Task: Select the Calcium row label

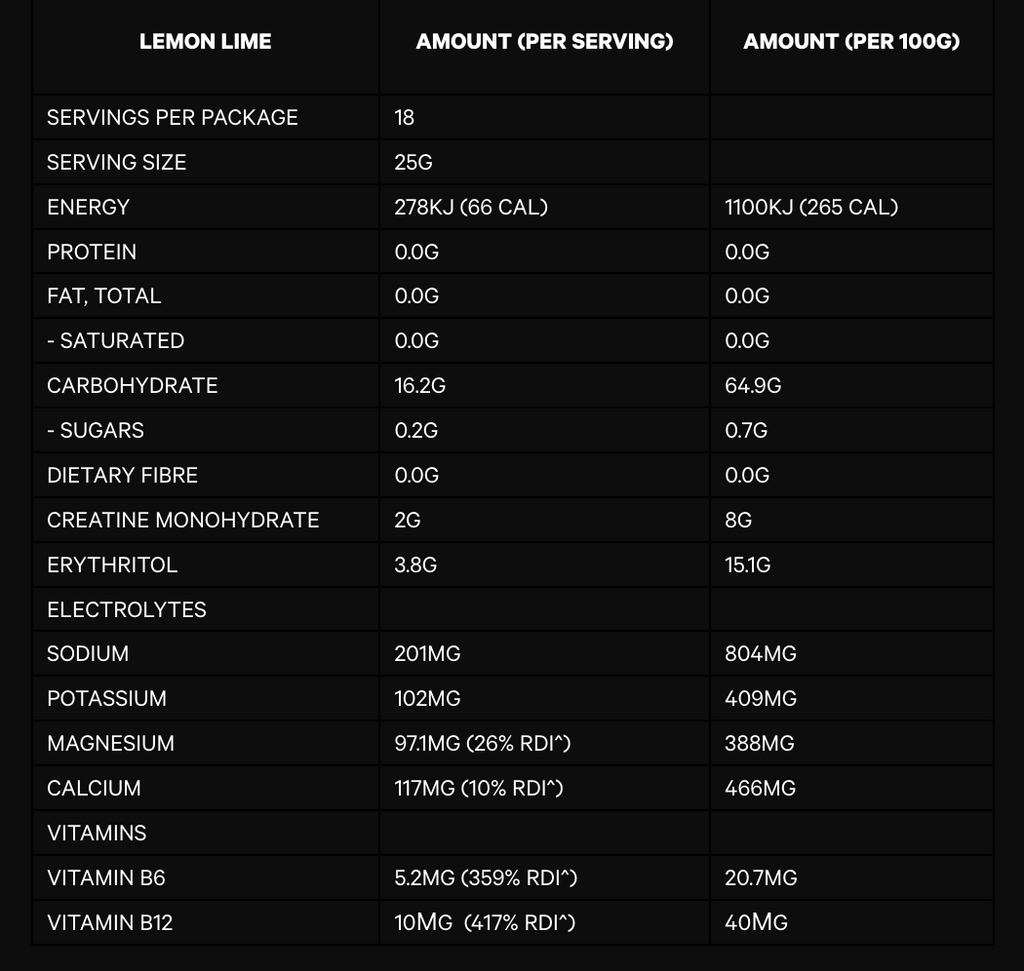Action: click(x=94, y=789)
